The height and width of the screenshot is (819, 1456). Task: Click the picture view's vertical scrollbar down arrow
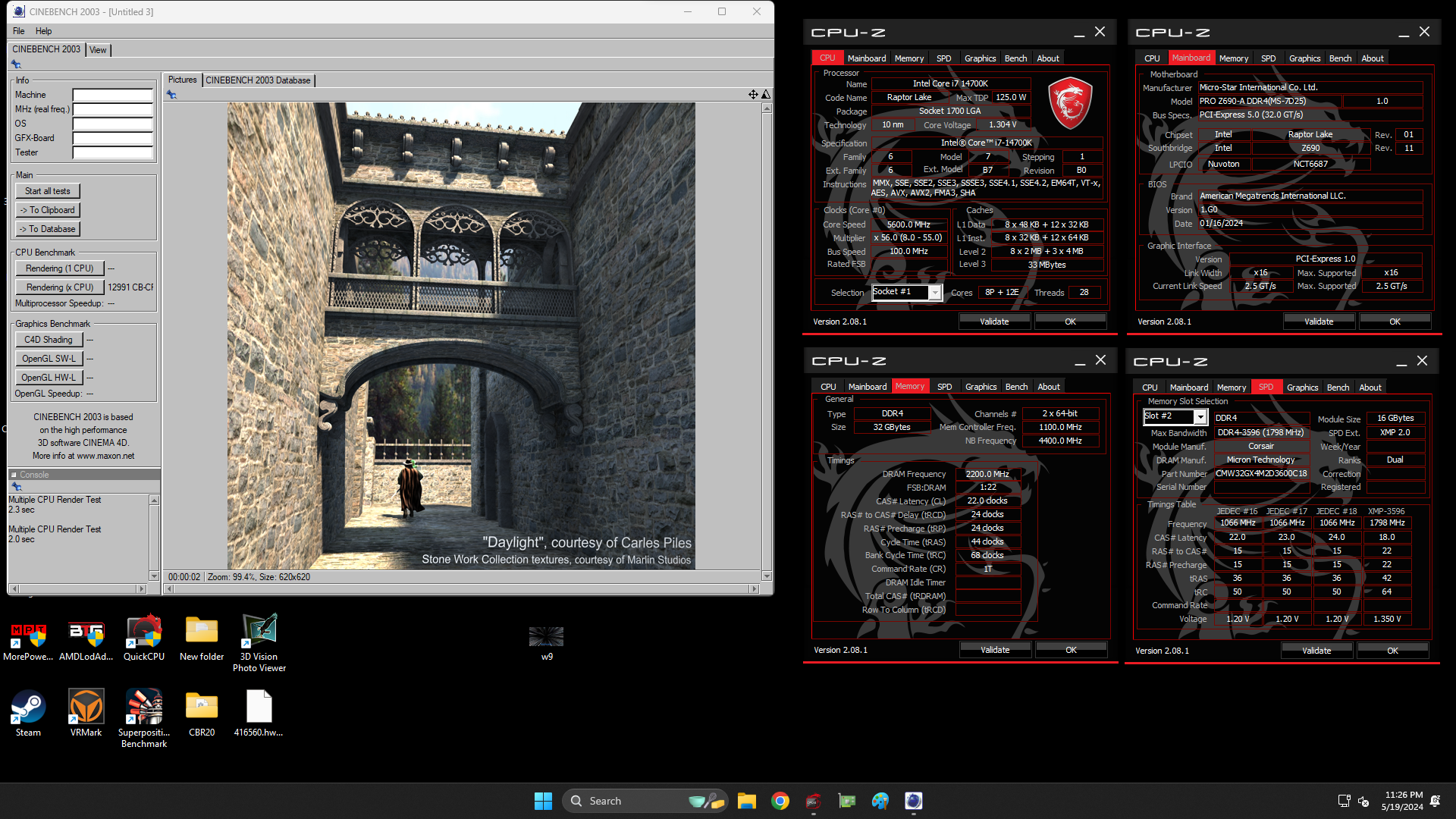[767, 576]
